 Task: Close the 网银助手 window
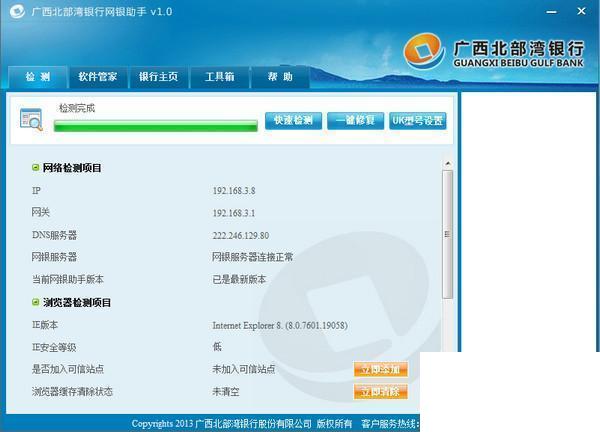pyautogui.click(x=581, y=11)
